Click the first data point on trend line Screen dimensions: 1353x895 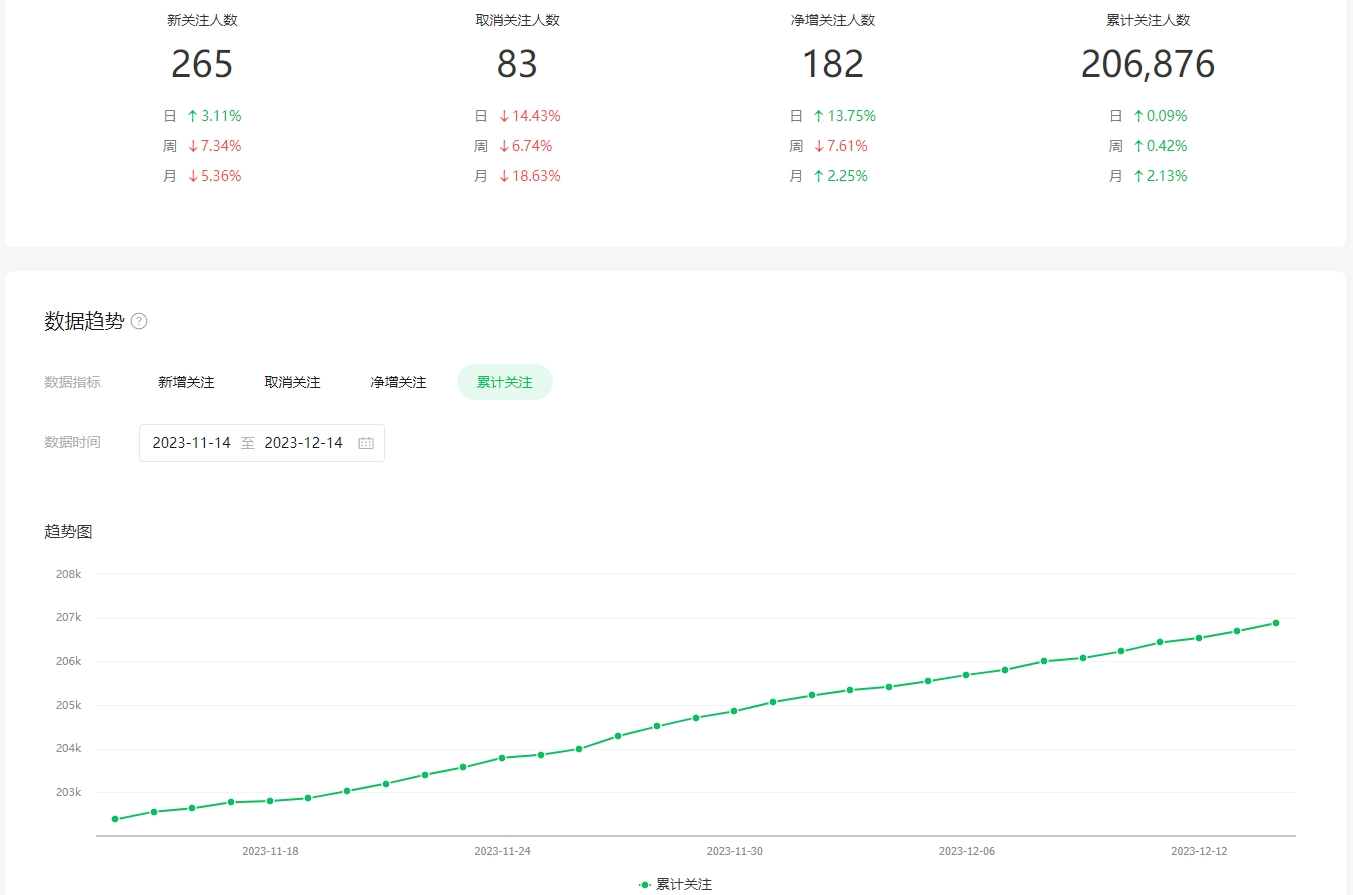115,819
